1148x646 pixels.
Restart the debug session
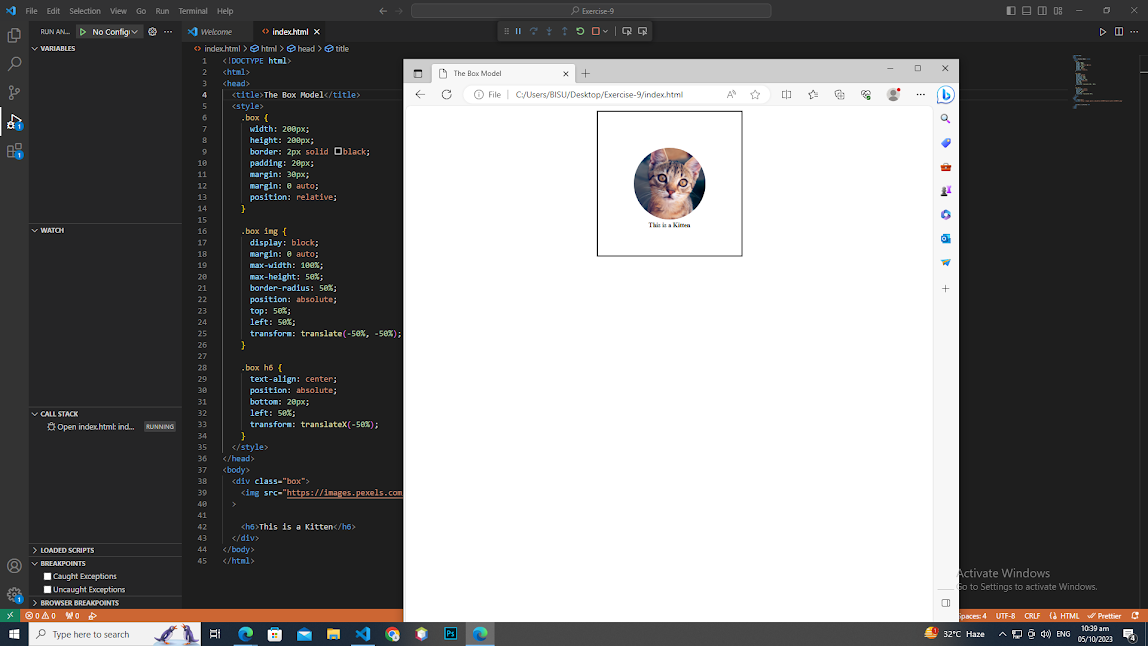pos(579,31)
